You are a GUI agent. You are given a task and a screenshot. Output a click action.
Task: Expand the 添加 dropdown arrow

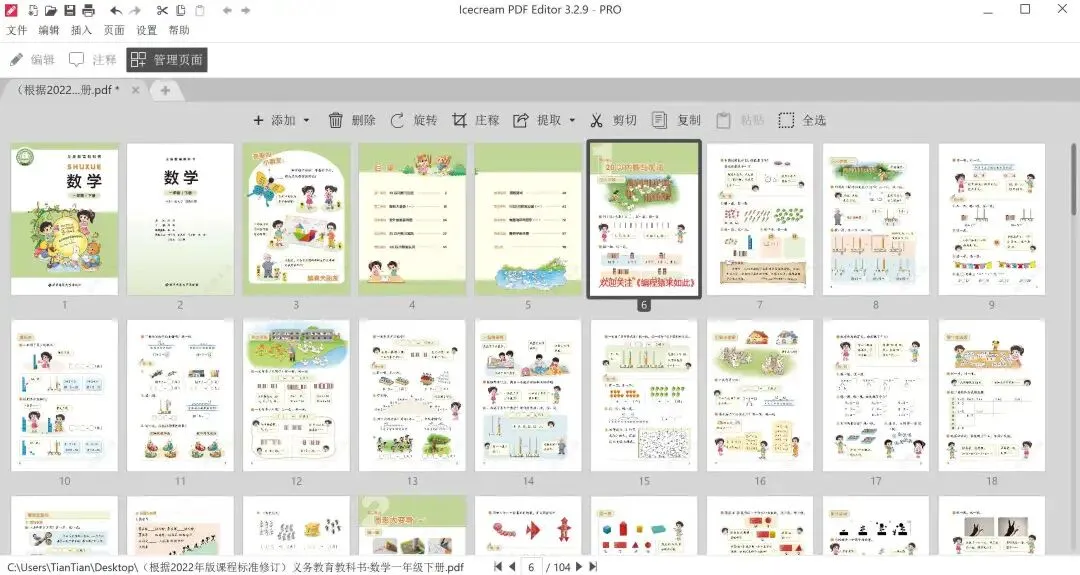[x=307, y=121]
